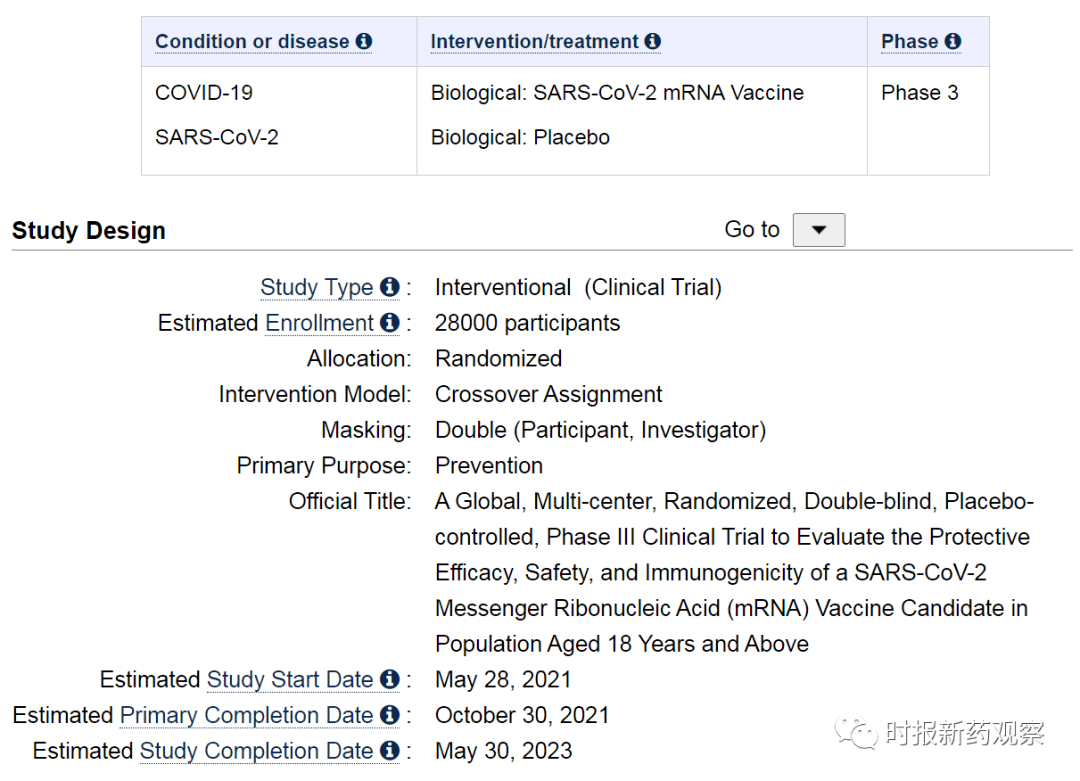Open the Study Completion Date link
Image resolution: width=1080 pixels, height=781 pixels.
tap(256, 751)
